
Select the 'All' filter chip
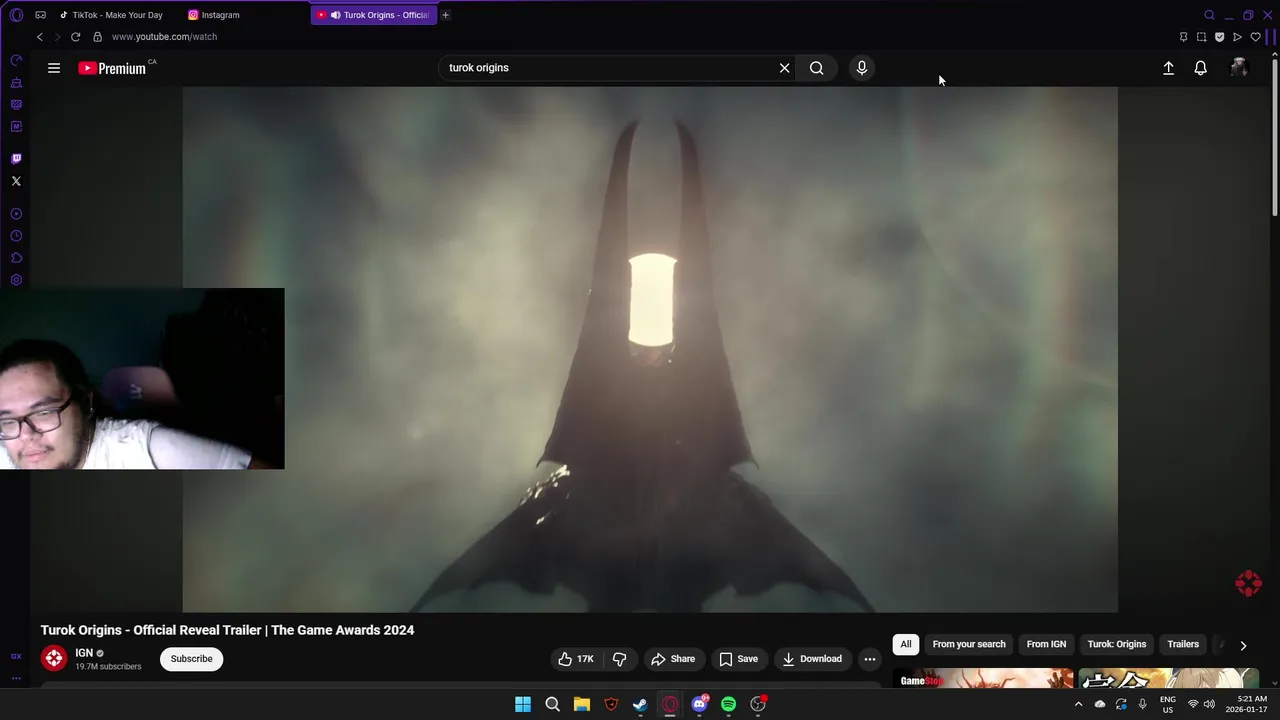pos(906,644)
